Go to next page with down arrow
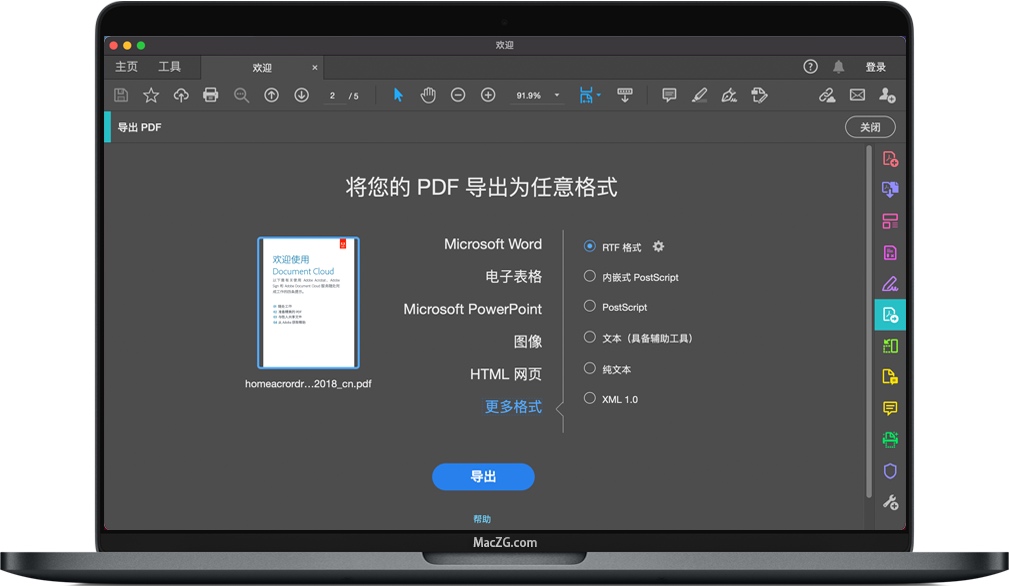 [x=301, y=95]
